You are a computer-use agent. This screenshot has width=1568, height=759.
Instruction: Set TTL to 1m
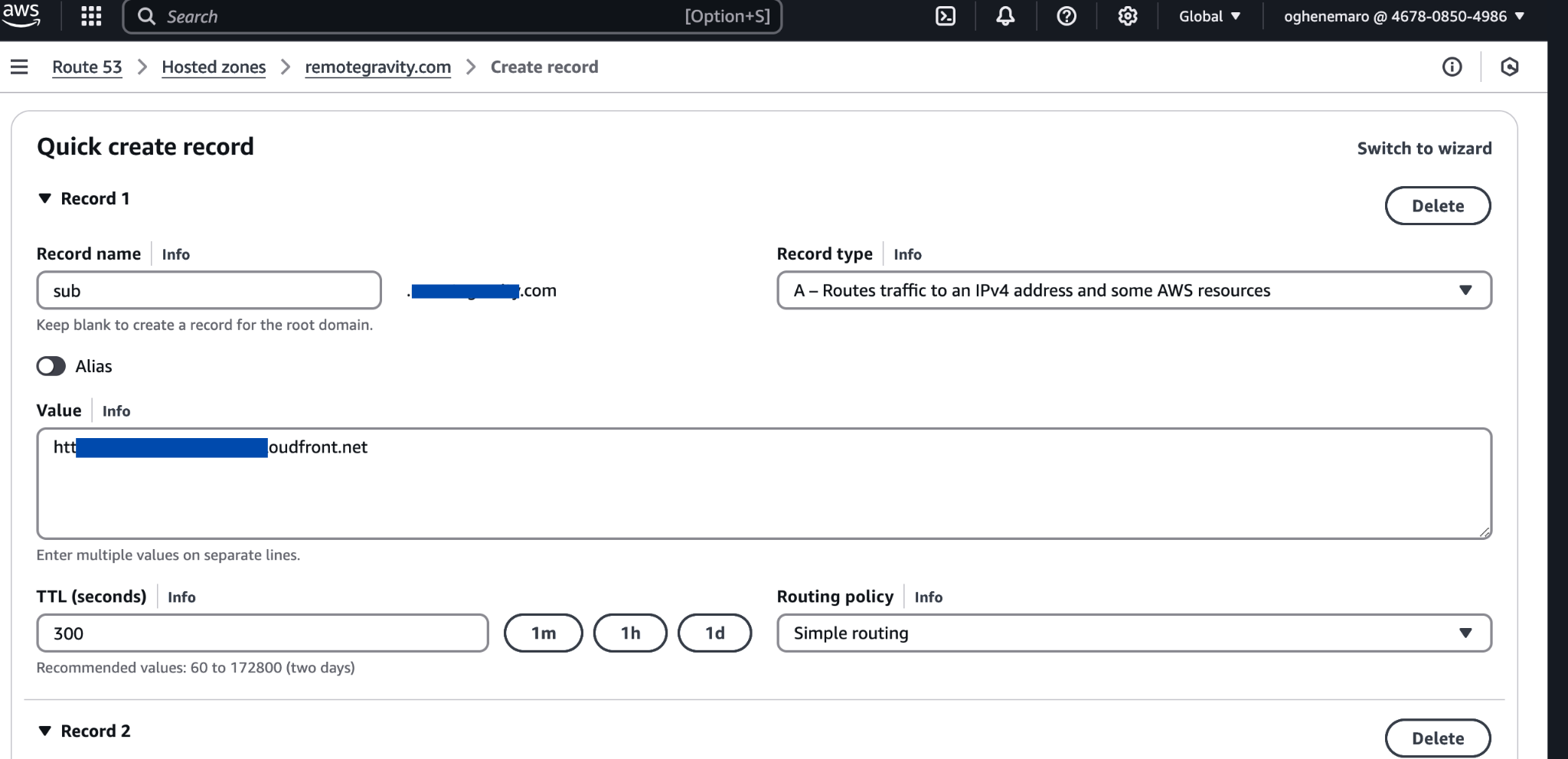point(543,633)
